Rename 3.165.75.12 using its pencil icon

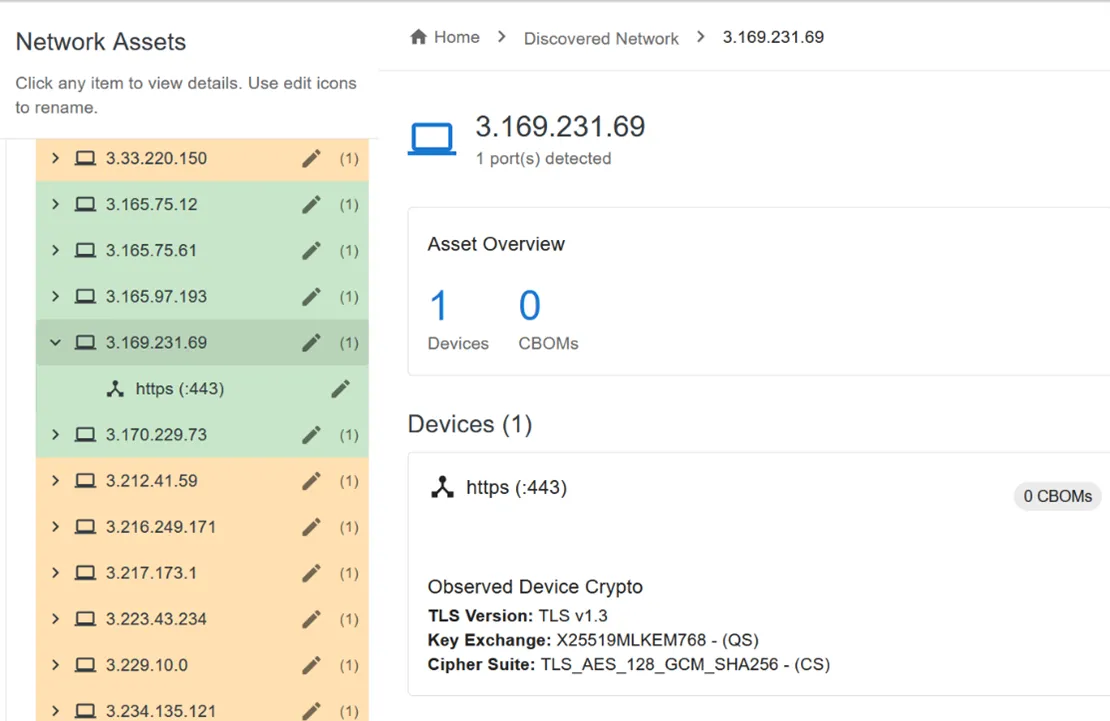tap(311, 205)
